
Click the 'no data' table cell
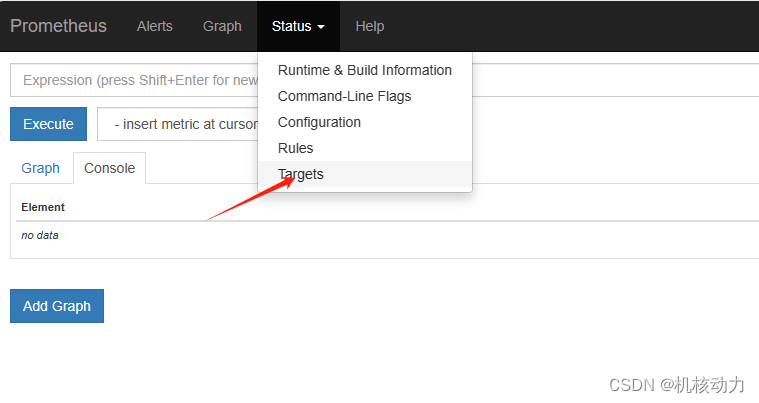click(40, 236)
